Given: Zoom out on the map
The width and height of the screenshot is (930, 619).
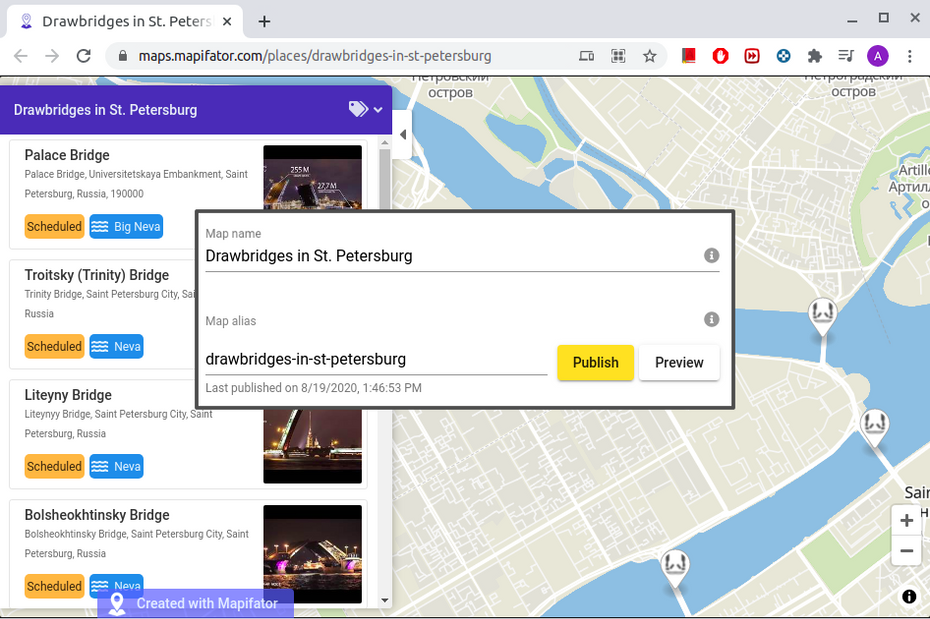Looking at the screenshot, I should [x=906, y=550].
